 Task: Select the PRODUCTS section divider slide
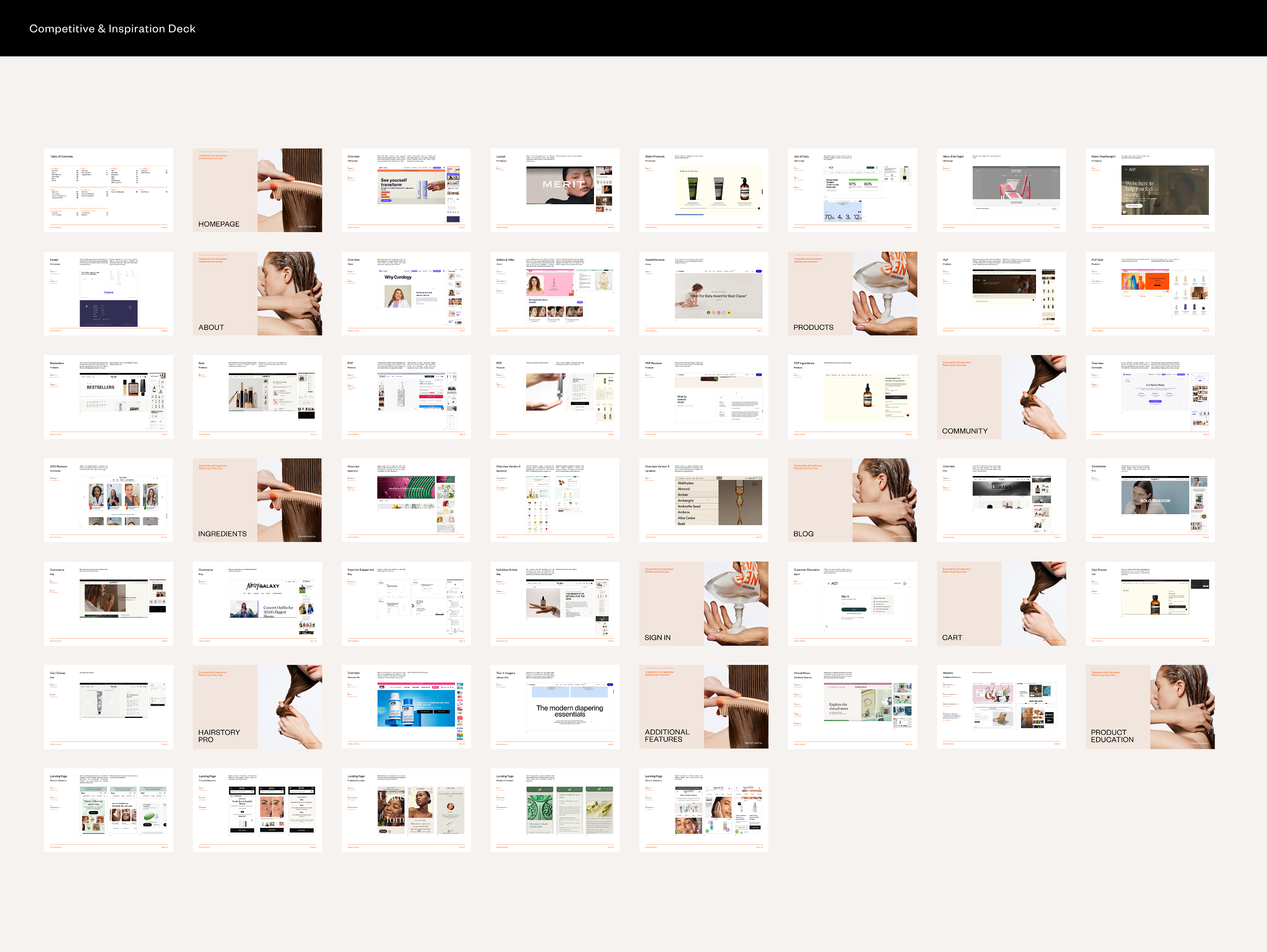click(x=852, y=293)
